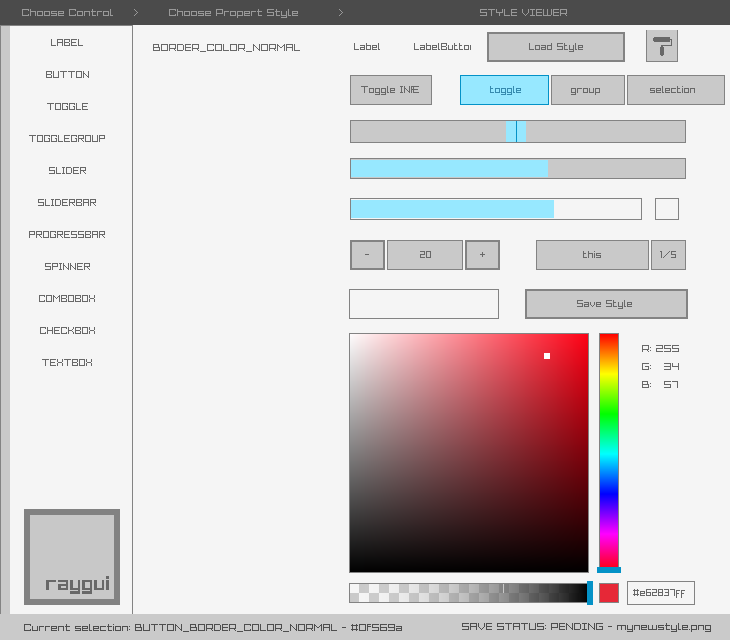Choose BORDER_COLOR_NORMAL property
The height and width of the screenshot is (640, 730).
pyautogui.click(x=226, y=48)
